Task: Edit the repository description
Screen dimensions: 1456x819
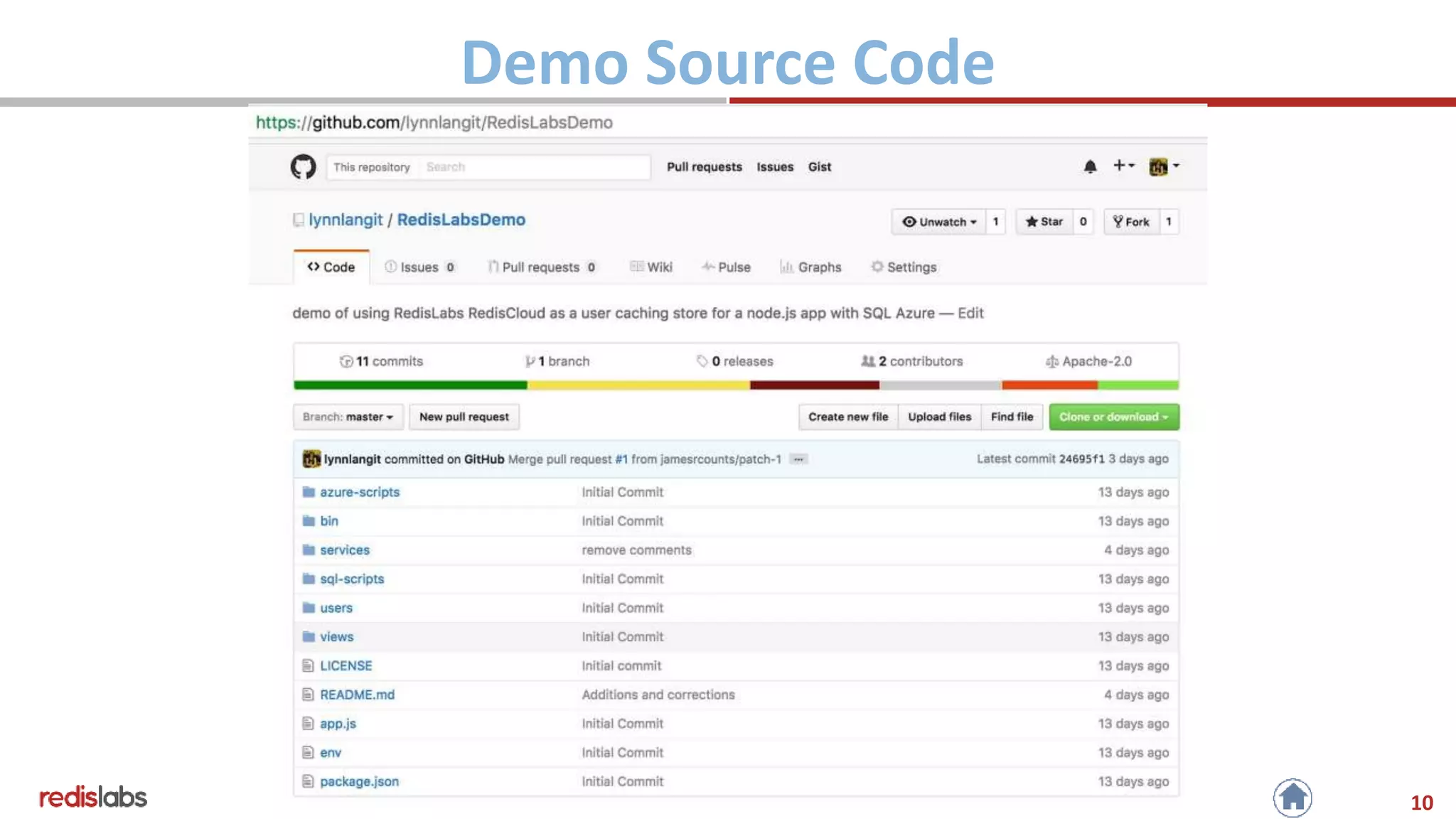Action: pyautogui.click(x=970, y=314)
